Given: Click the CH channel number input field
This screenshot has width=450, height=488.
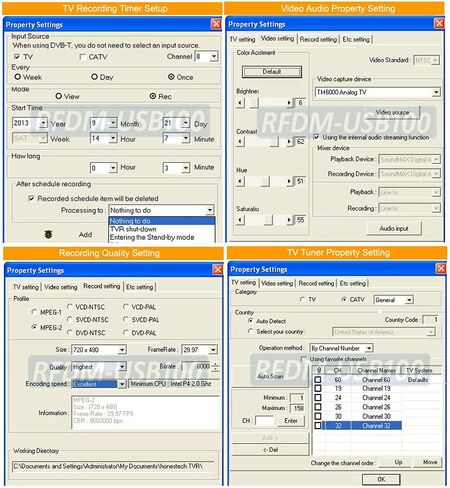Looking at the screenshot, I should pos(264,421).
